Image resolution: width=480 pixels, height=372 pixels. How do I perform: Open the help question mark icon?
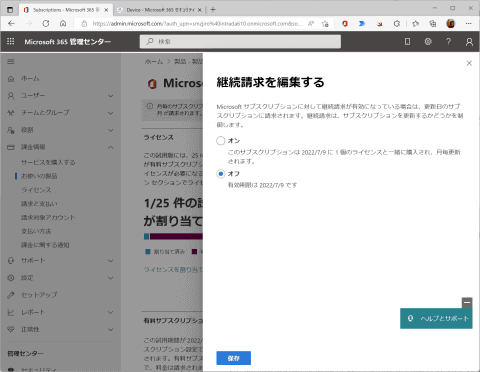(x=449, y=41)
